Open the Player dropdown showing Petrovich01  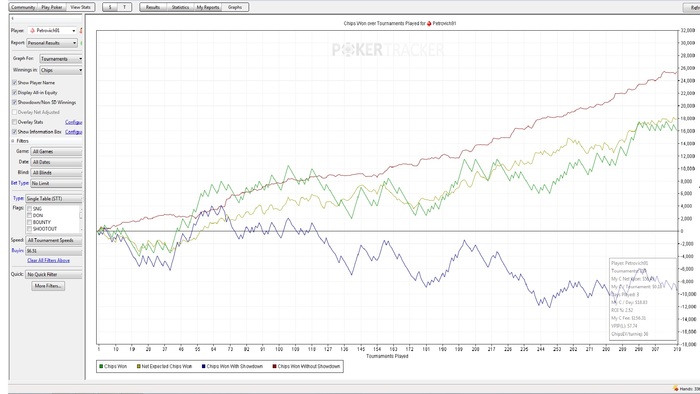52,30
